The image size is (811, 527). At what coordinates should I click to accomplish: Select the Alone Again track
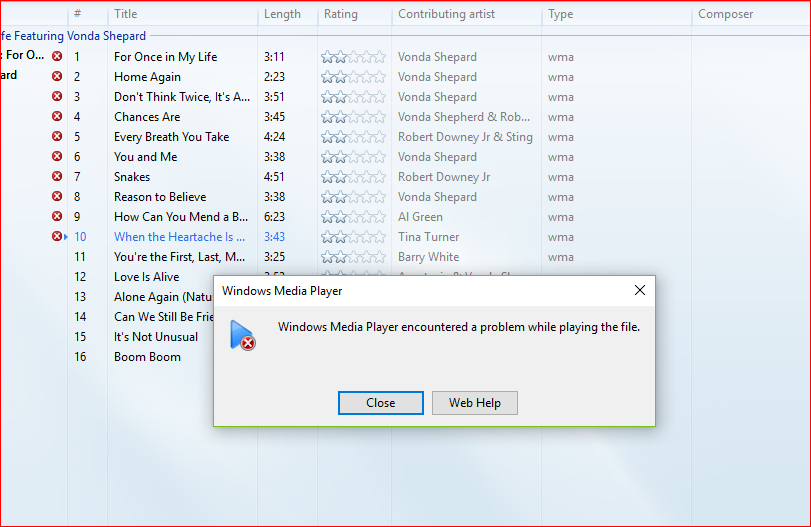(x=163, y=297)
